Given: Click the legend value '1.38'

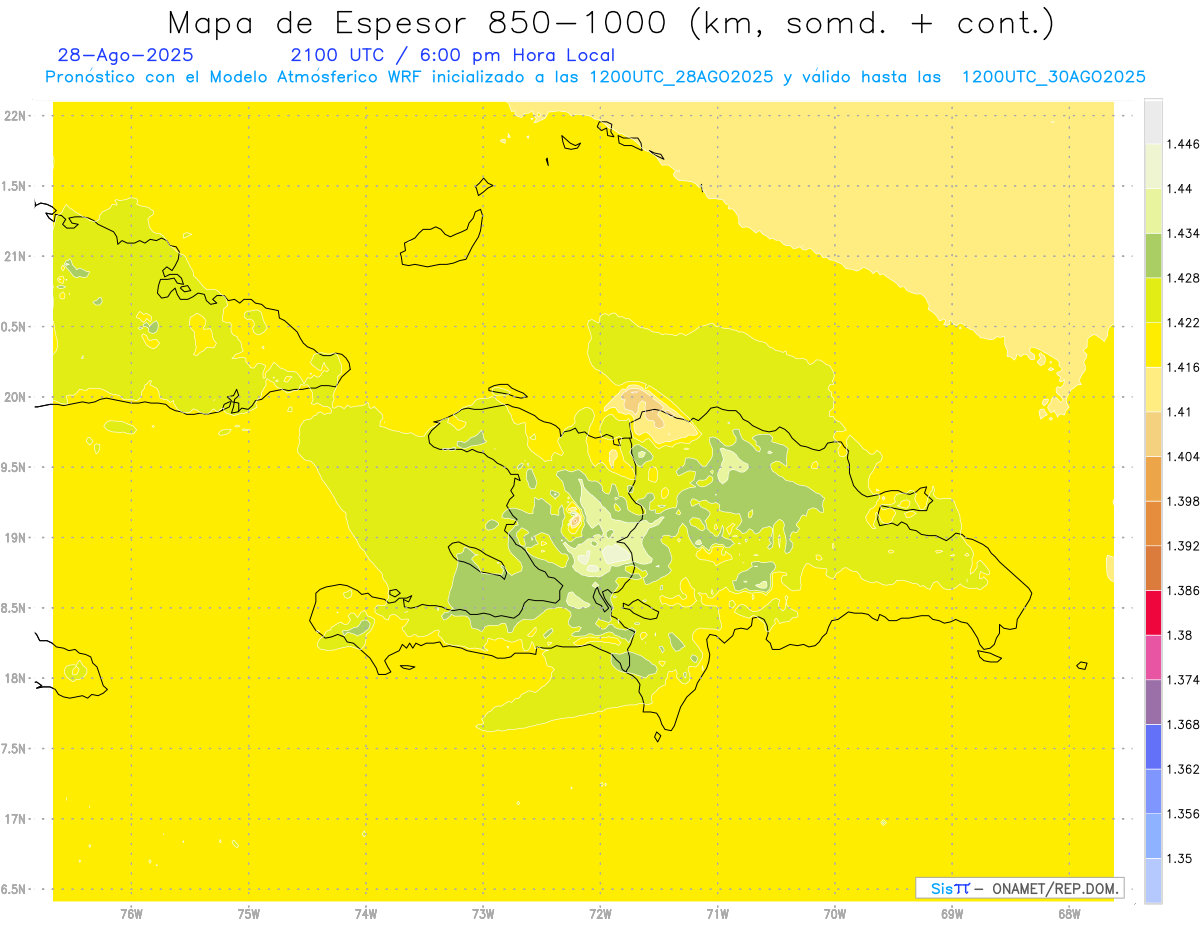Looking at the screenshot, I should pos(1178,635).
